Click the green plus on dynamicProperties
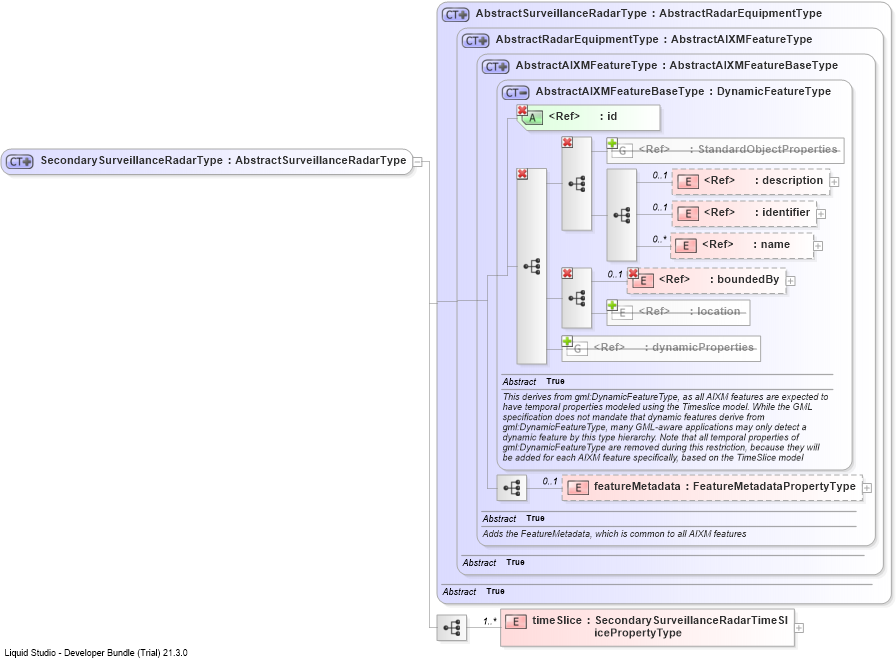The image size is (896, 658). click(567, 341)
